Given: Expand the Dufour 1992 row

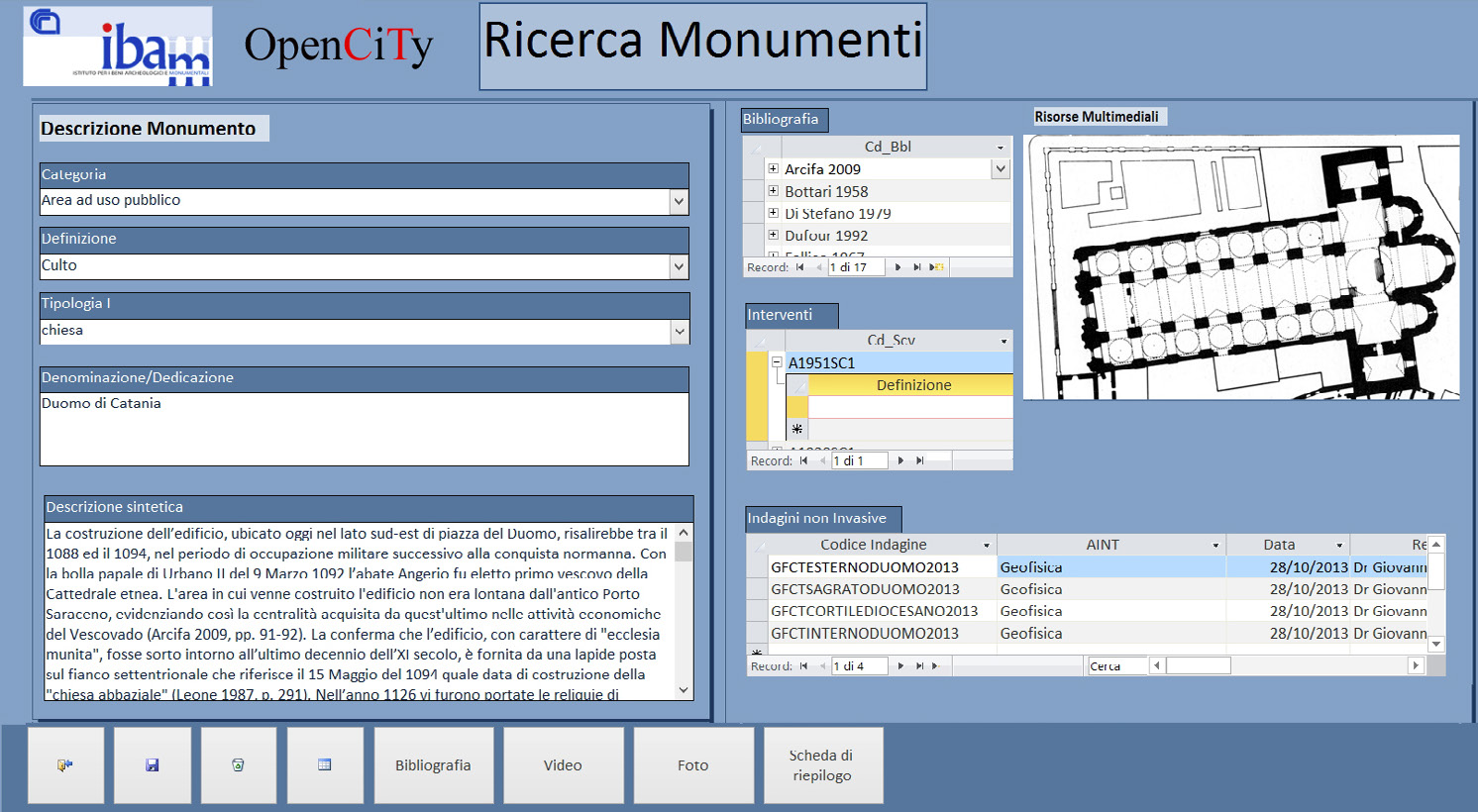Looking at the screenshot, I should tap(774, 235).
